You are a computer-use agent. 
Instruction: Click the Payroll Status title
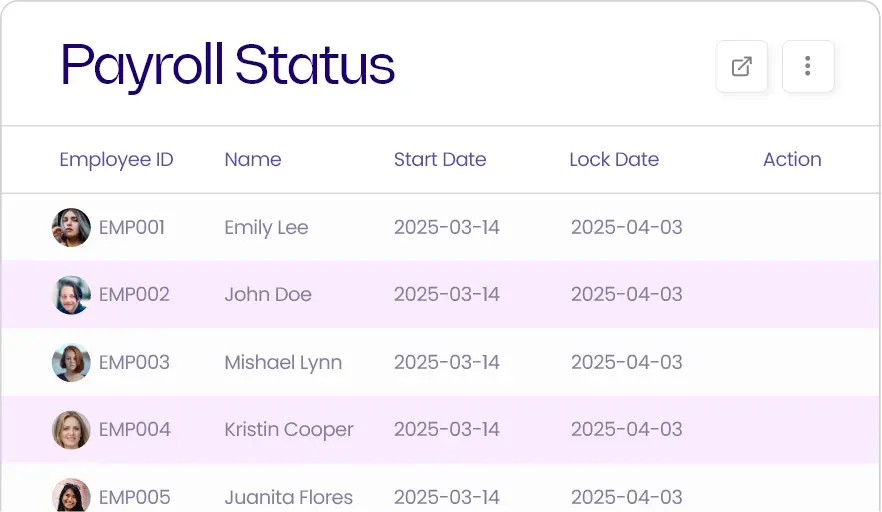(x=228, y=65)
